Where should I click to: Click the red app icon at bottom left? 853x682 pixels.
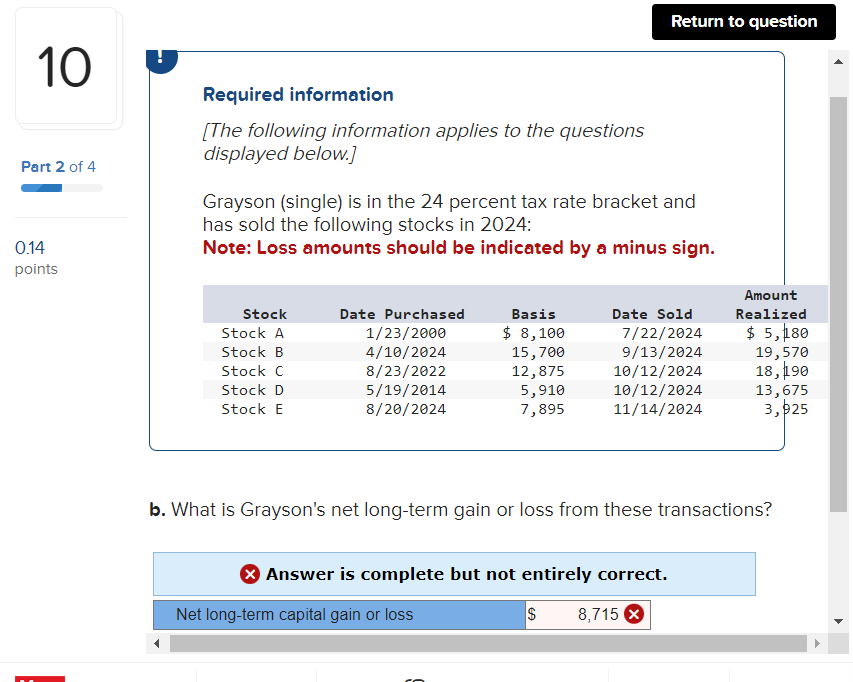coord(39,677)
